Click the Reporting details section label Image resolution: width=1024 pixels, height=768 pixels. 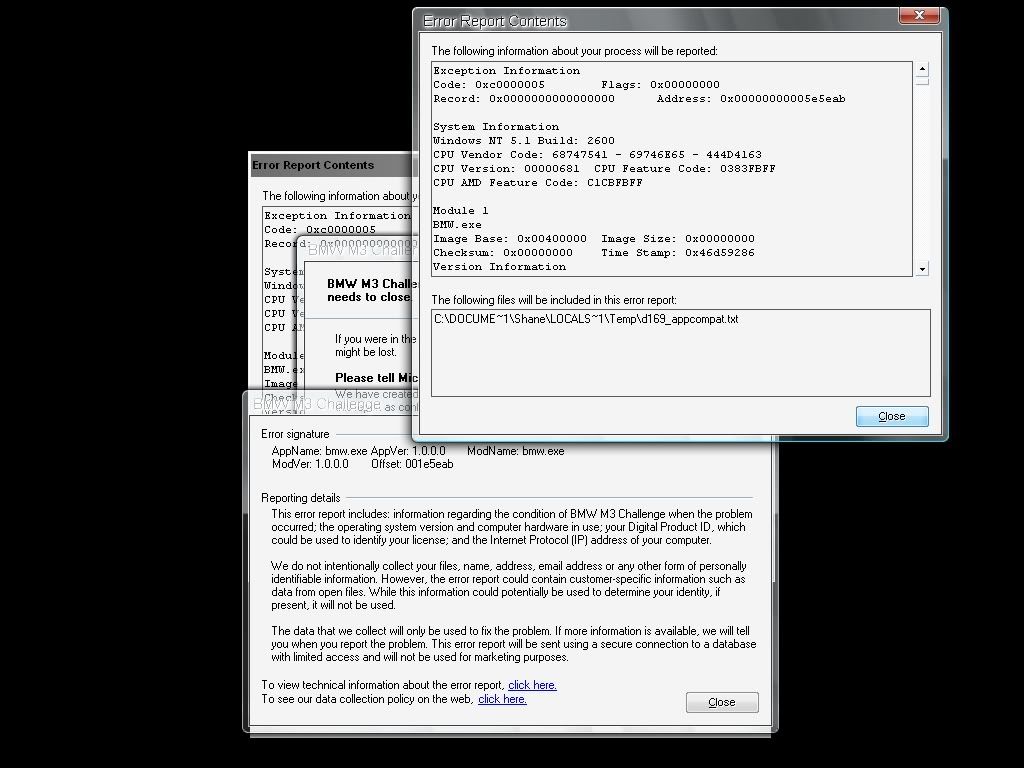point(300,498)
